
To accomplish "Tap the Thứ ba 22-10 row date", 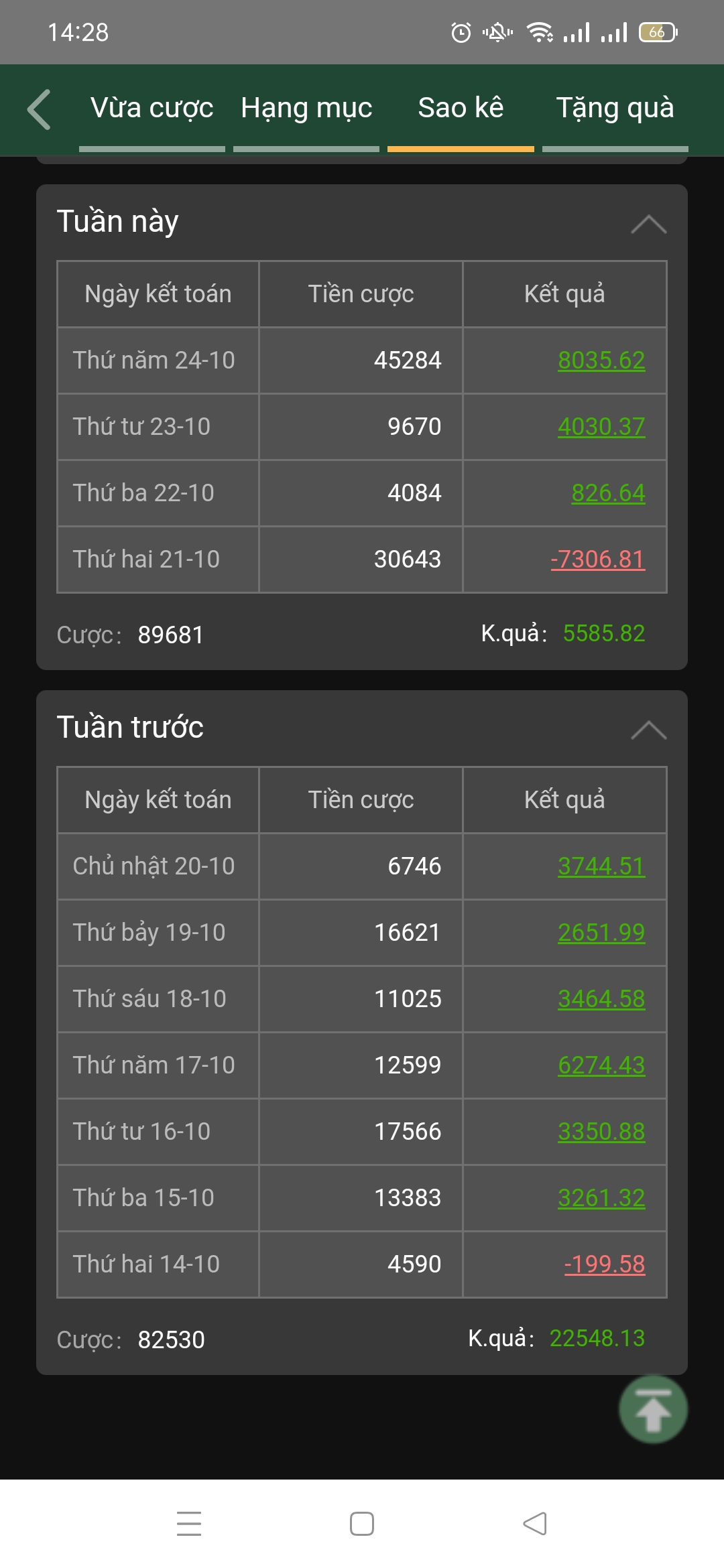I will 143,493.
